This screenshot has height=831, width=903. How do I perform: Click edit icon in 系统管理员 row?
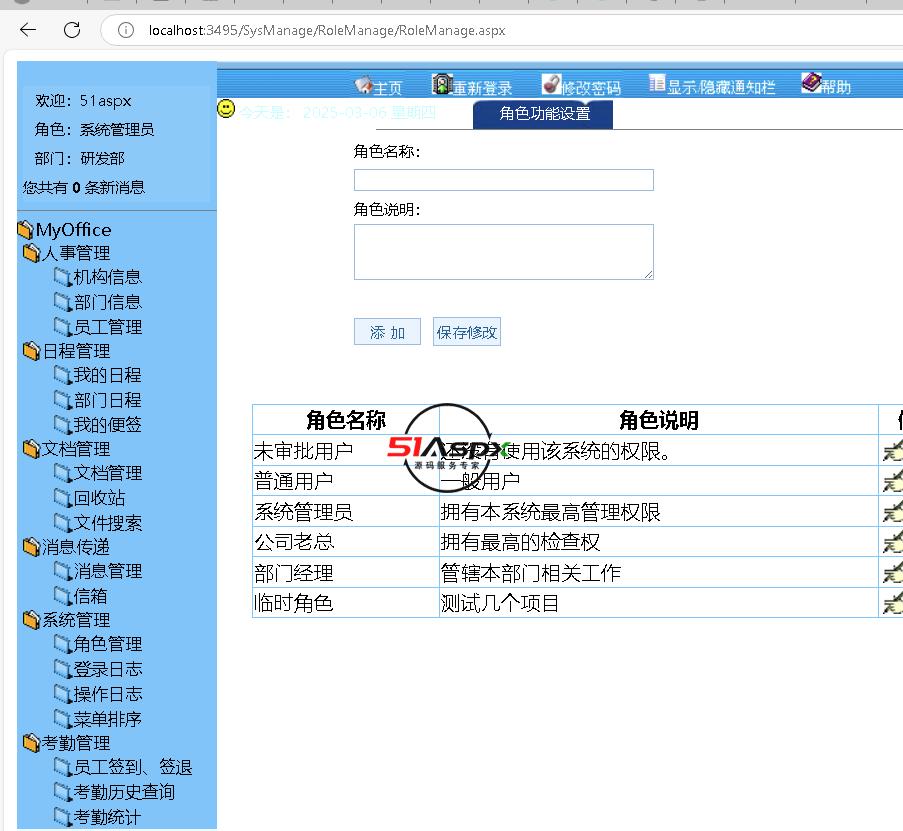coord(893,512)
